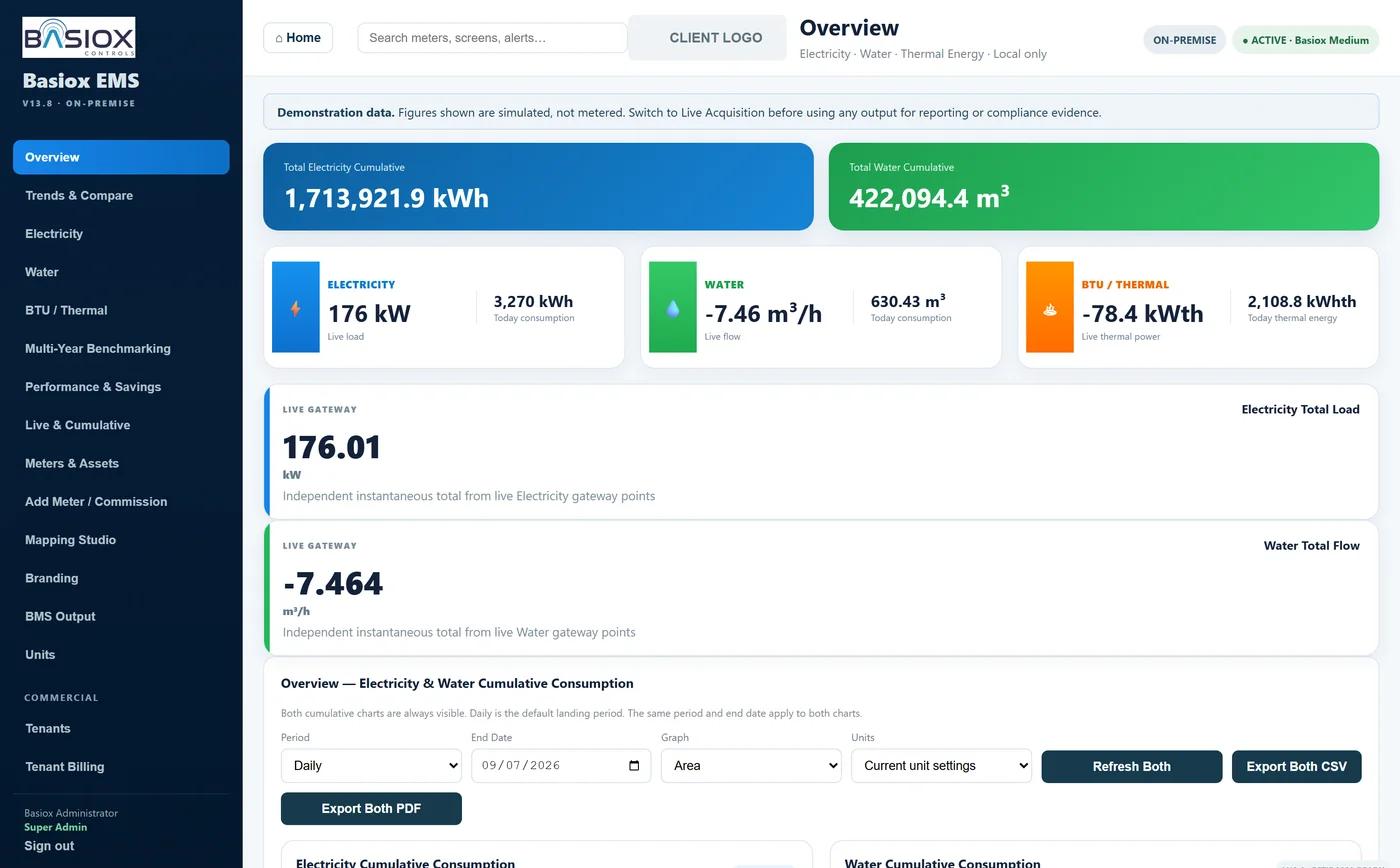This screenshot has height=868, width=1400.
Task: Click the BTU thermal flame icon
Action: pyautogui.click(x=1050, y=310)
